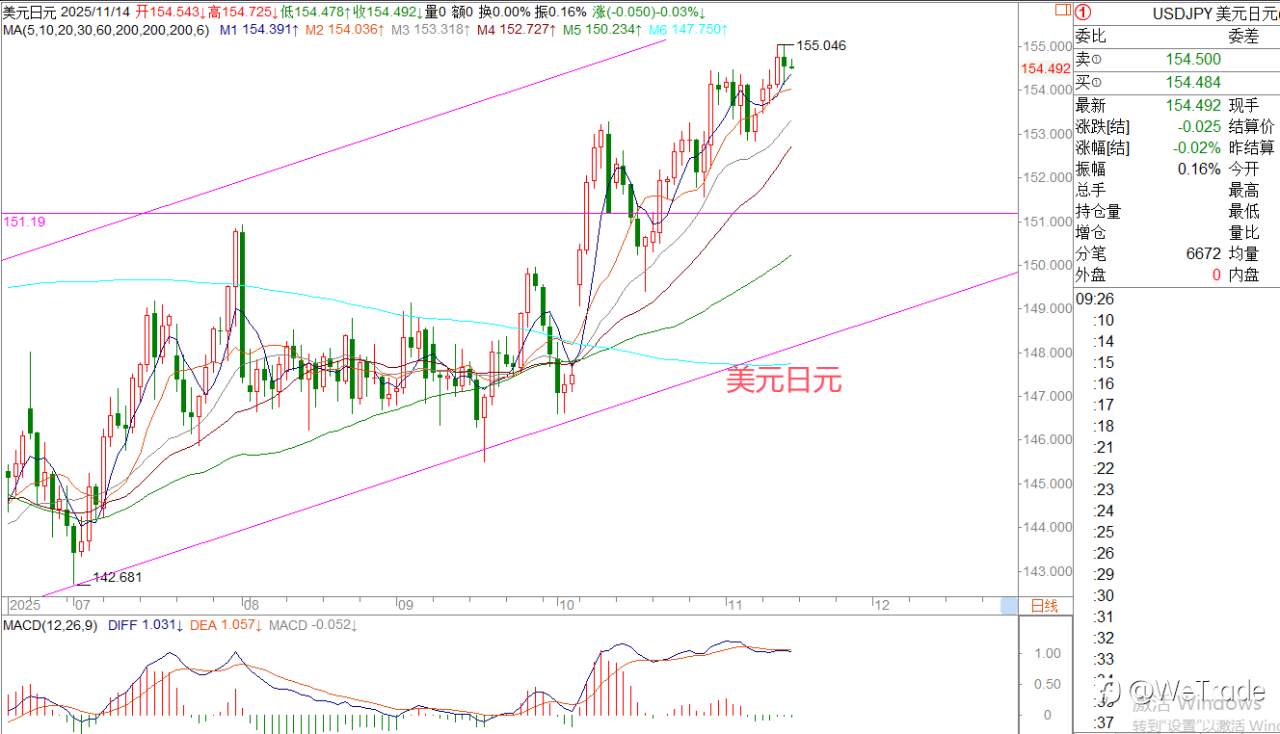Viewport: 1280px width, 734px height.
Task: Click the 美元日元 title at chart top-left
Action: coord(28,12)
